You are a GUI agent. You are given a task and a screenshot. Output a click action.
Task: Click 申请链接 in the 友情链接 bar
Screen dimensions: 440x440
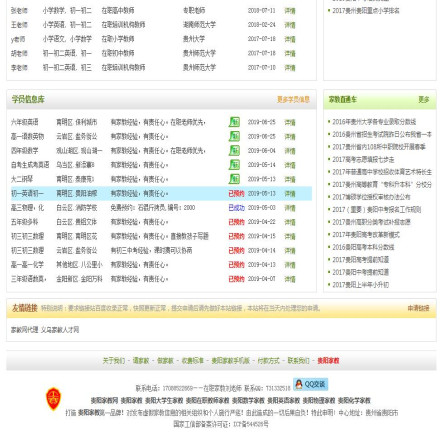pyautogui.click(x=418, y=308)
